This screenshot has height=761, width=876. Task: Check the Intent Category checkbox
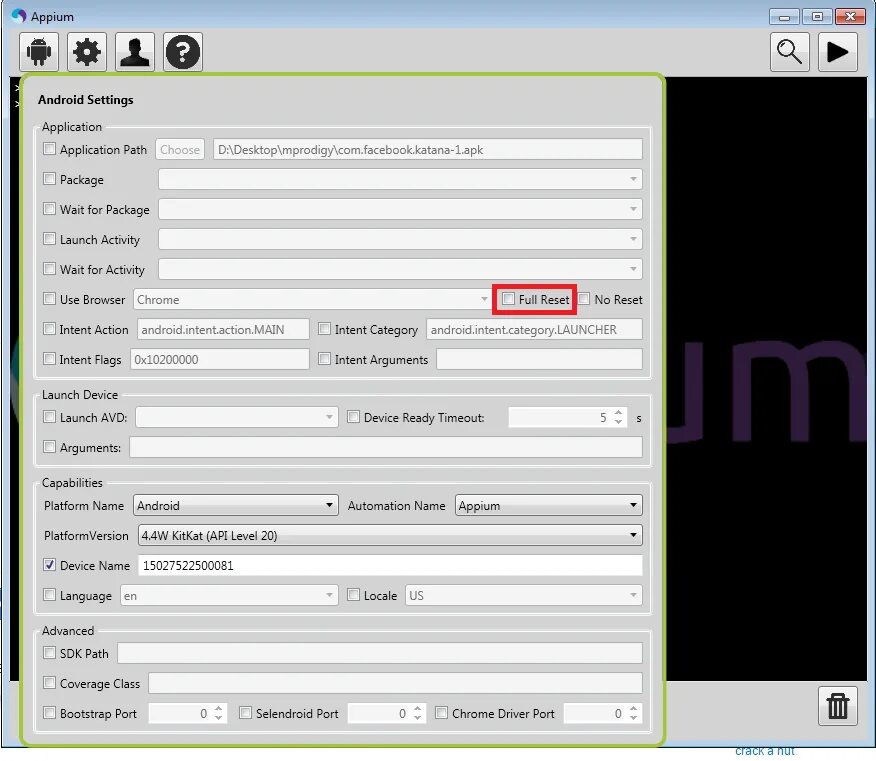tap(325, 329)
